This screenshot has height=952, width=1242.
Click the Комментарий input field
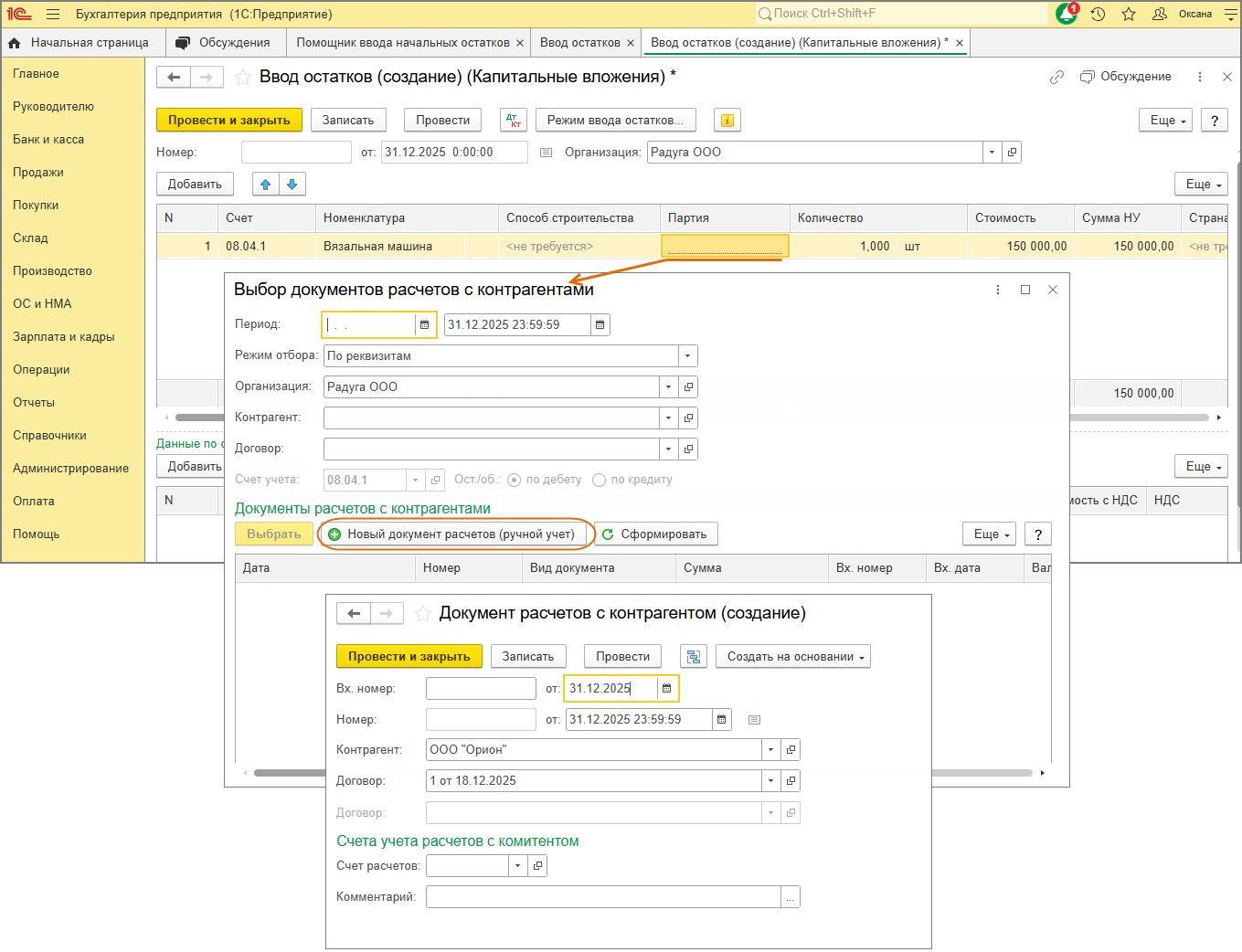click(x=603, y=896)
